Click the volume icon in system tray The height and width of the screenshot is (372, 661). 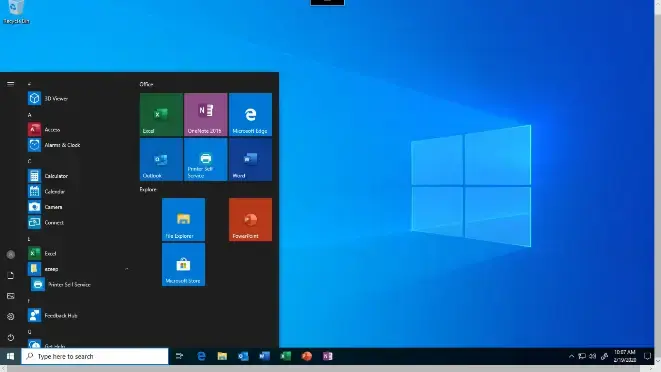[x=593, y=356]
